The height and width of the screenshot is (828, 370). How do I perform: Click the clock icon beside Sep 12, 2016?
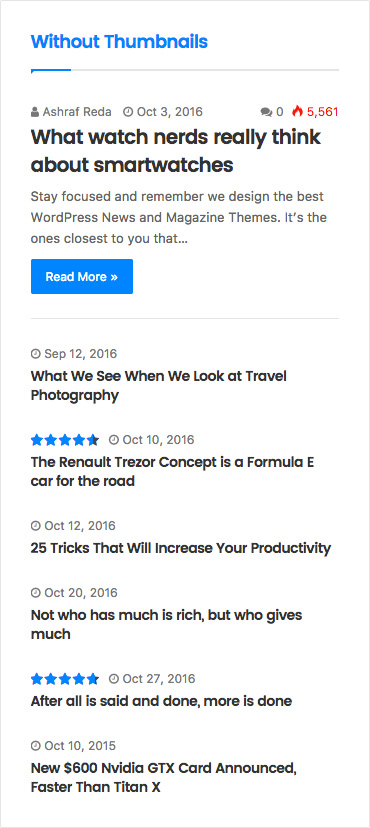click(36, 353)
